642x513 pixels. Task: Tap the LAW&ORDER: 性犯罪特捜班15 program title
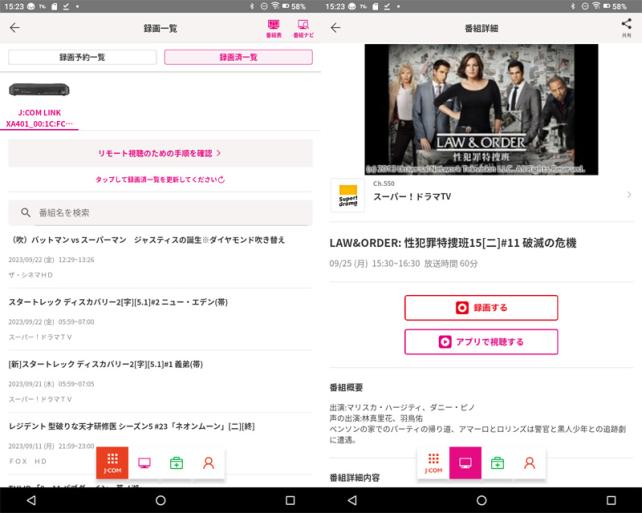[453, 243]
